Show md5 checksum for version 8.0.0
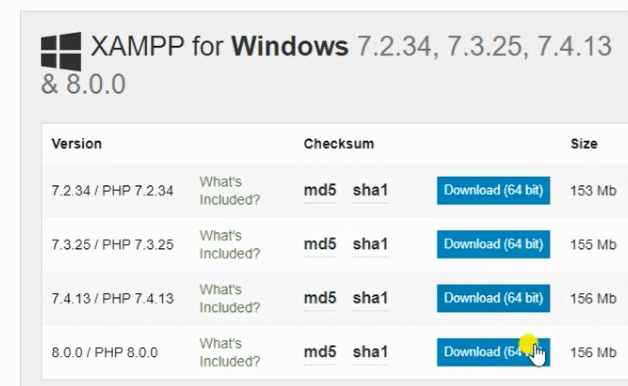The width and height of the screenshot is (628, 386). [320, 352]
